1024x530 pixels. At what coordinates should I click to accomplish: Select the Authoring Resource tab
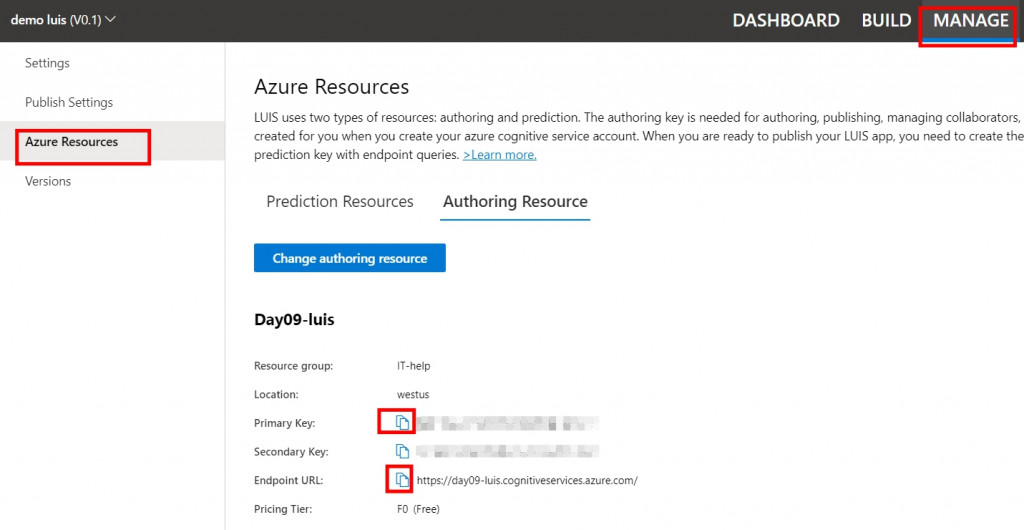pyautogui.click(x=515, y=202)
